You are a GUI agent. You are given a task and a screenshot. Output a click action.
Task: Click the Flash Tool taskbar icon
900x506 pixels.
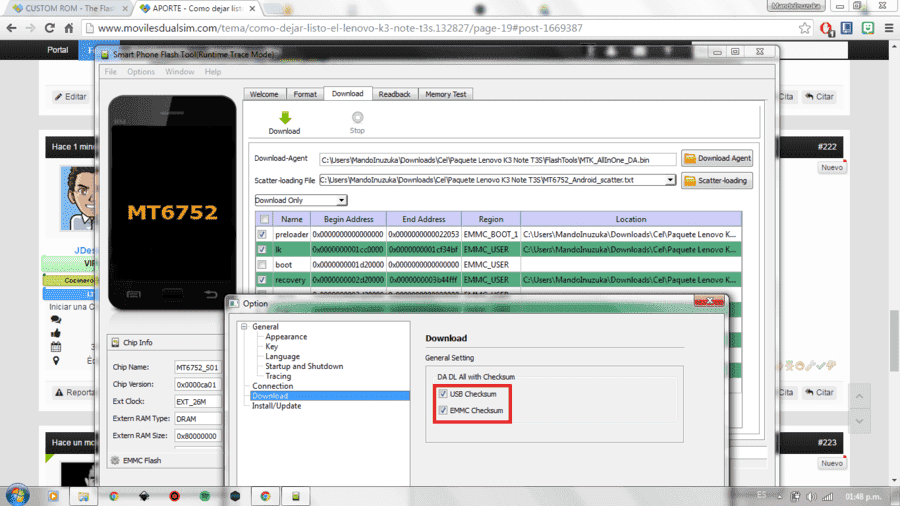(296, 496)
